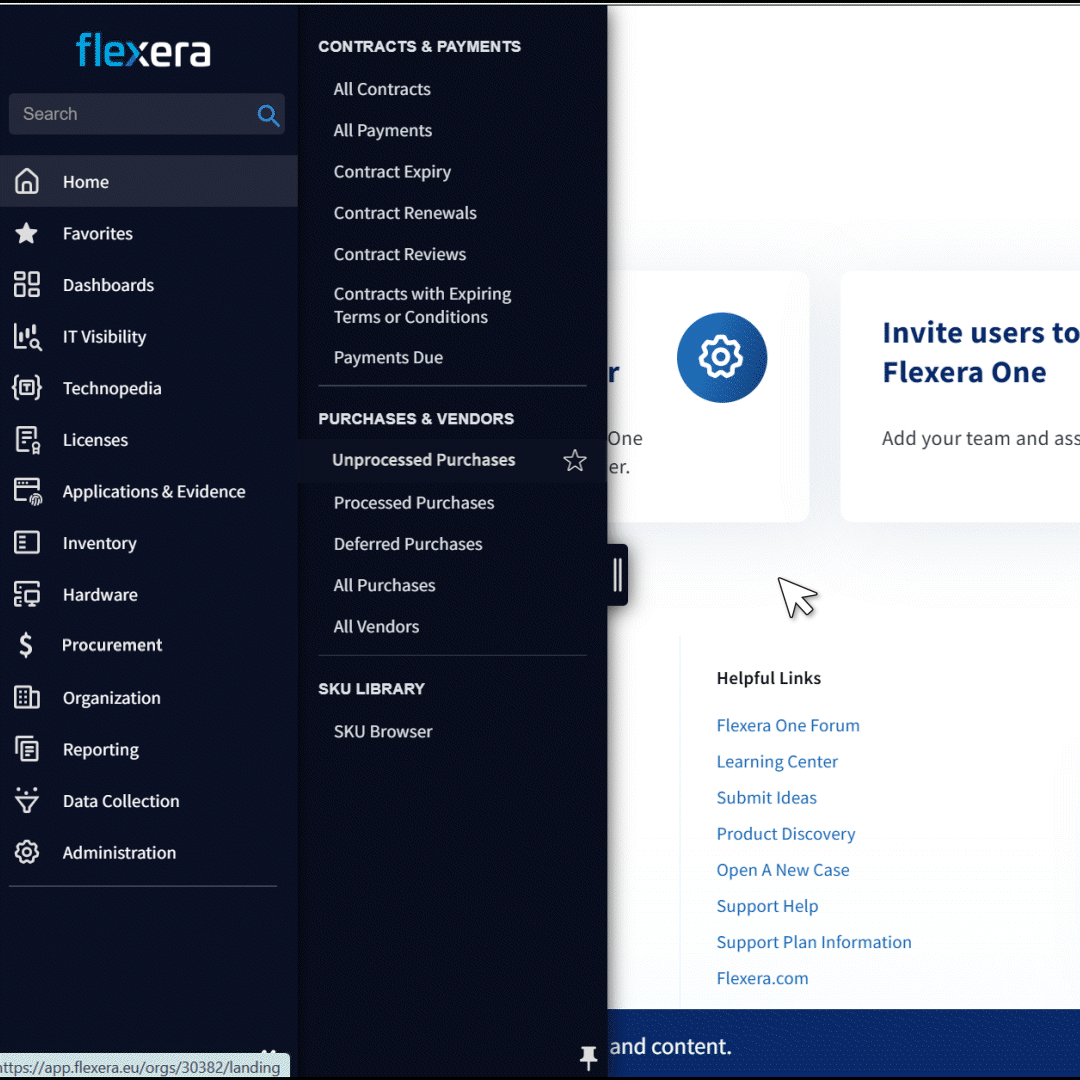Click into the Search input field
Screen dimensions: 1080x1080
[x=130, y=114]
